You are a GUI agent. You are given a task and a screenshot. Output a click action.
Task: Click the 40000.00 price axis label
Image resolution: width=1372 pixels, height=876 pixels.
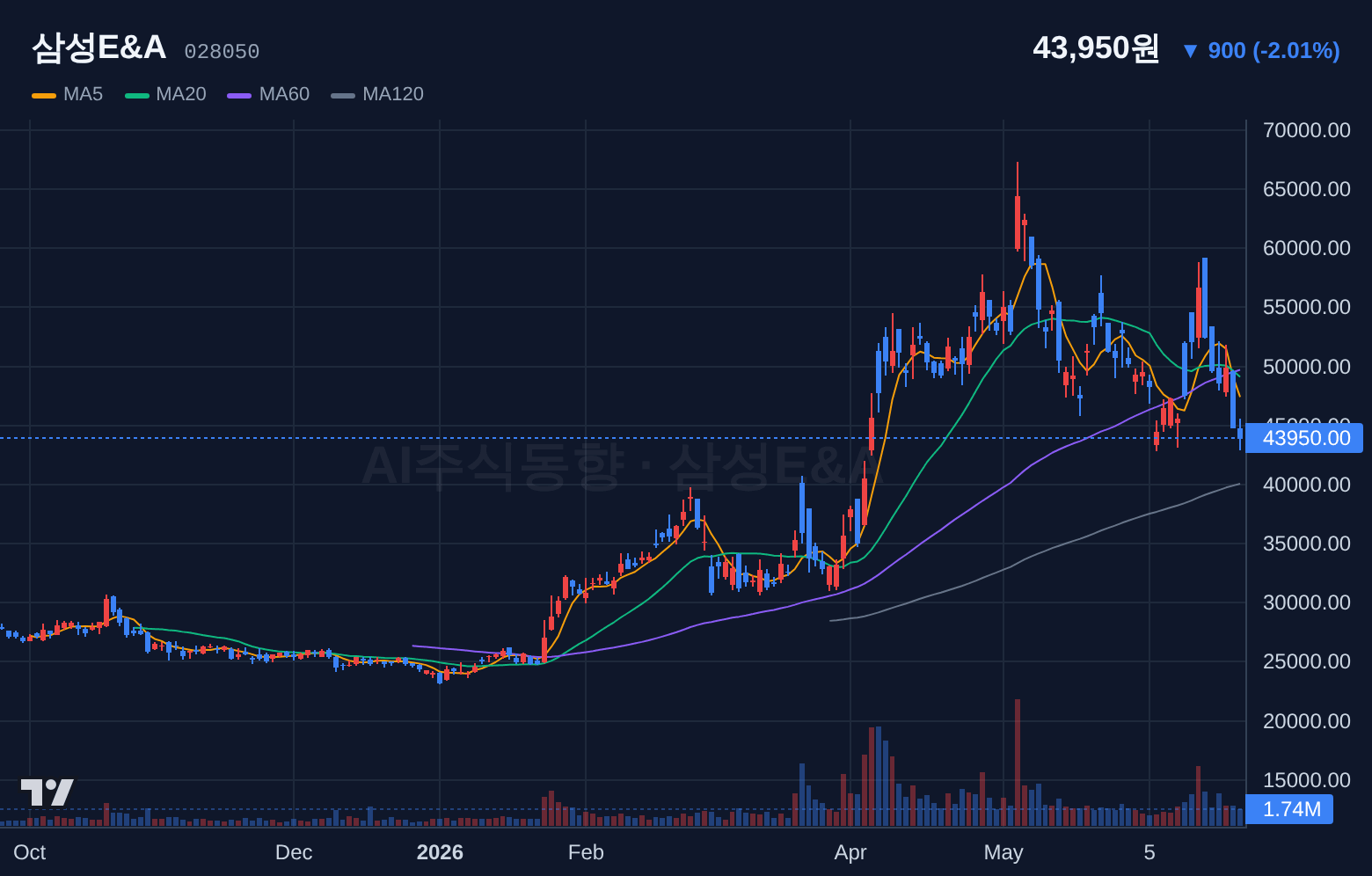coord(1306,485)
